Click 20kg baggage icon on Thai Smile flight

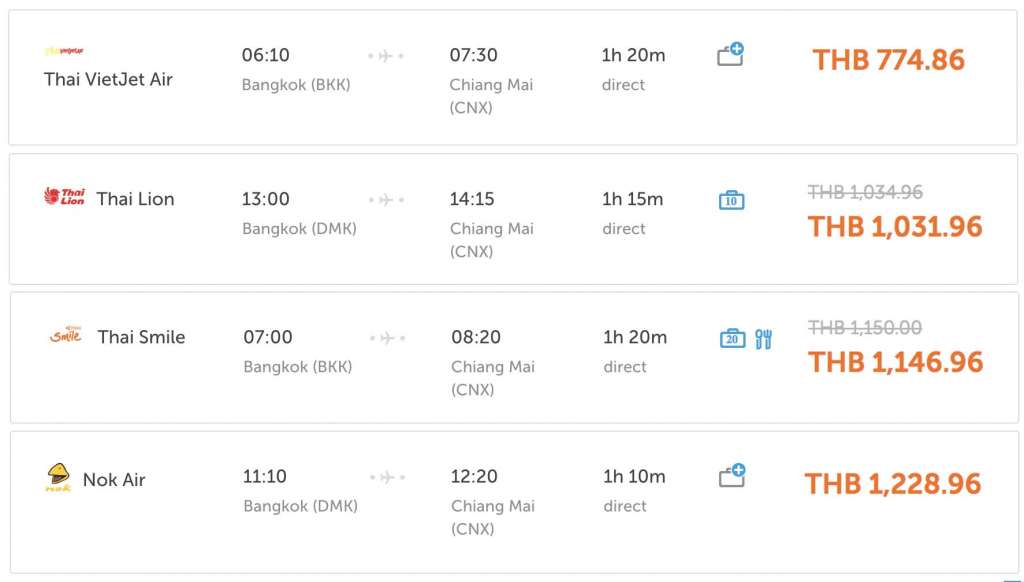coord(732,339)
